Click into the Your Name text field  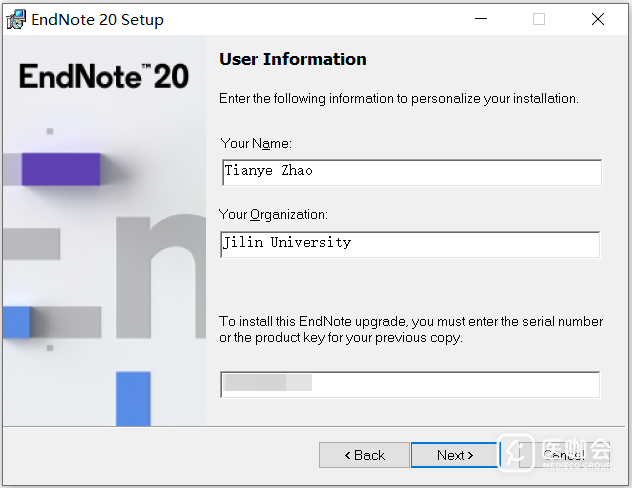point(411,172)
